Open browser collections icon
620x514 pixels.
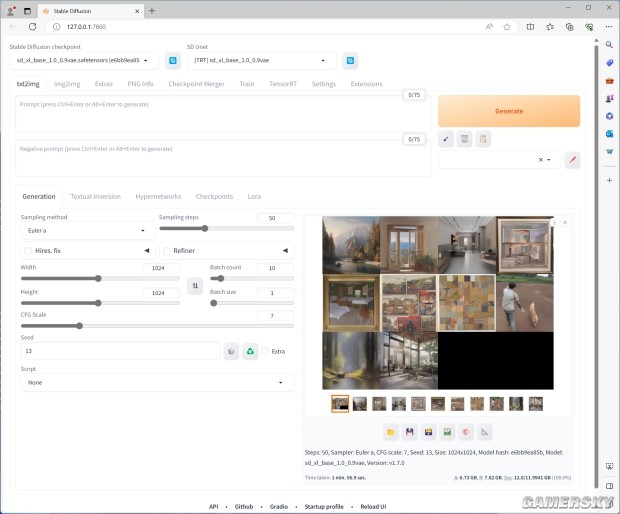click(569, 26)
